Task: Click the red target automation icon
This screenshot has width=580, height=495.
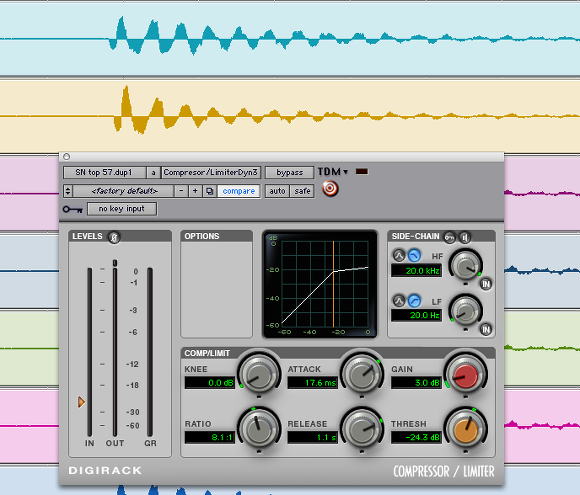Action: [x=330, y=189]
